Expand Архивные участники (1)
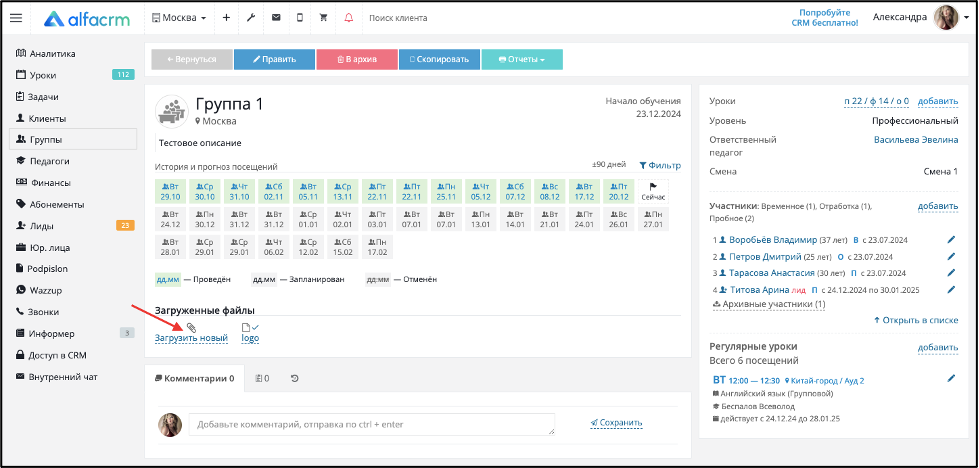This screenshot has width=979, height=468. point(769,304)
